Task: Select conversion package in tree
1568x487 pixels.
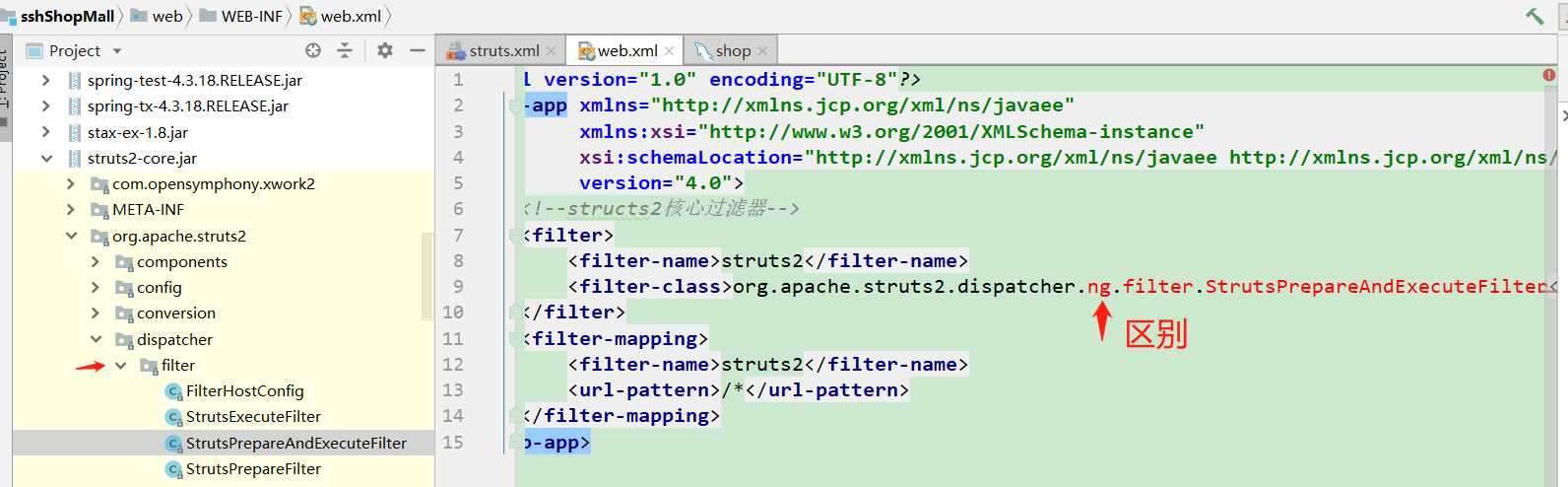Action: tap(175, 313)
